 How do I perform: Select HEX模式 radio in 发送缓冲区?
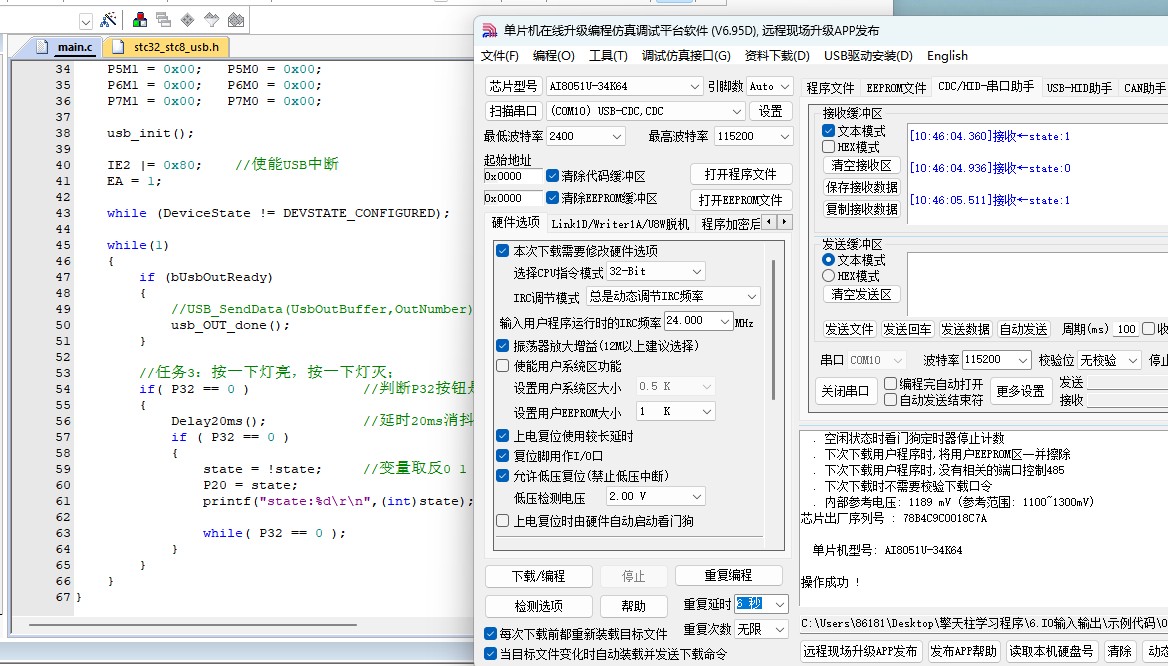pyautogui.click(x=828, y=276)
